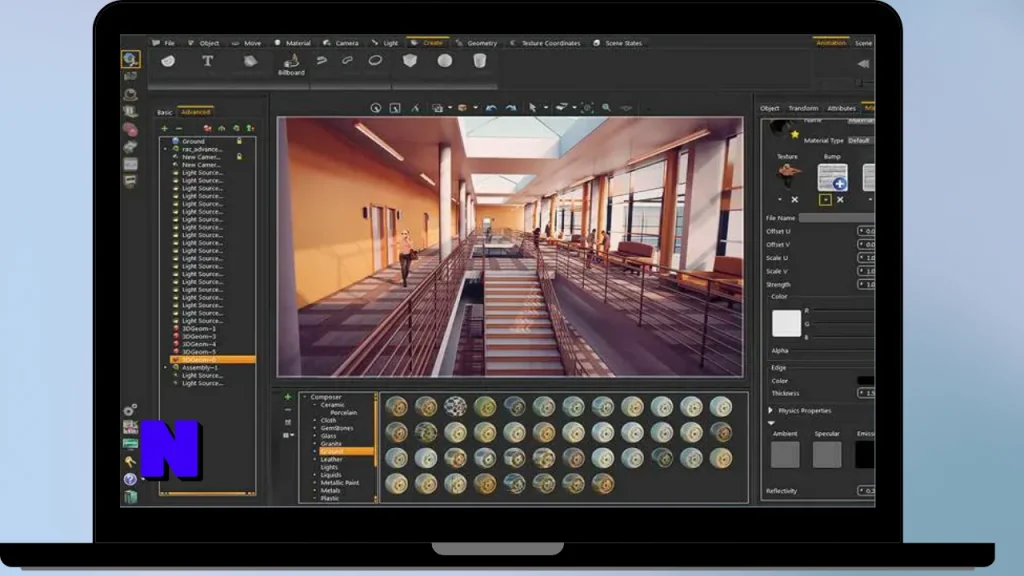Choose the open curve sketch tool
This screenshot has height=576, width=1024.
pos(321,61)
